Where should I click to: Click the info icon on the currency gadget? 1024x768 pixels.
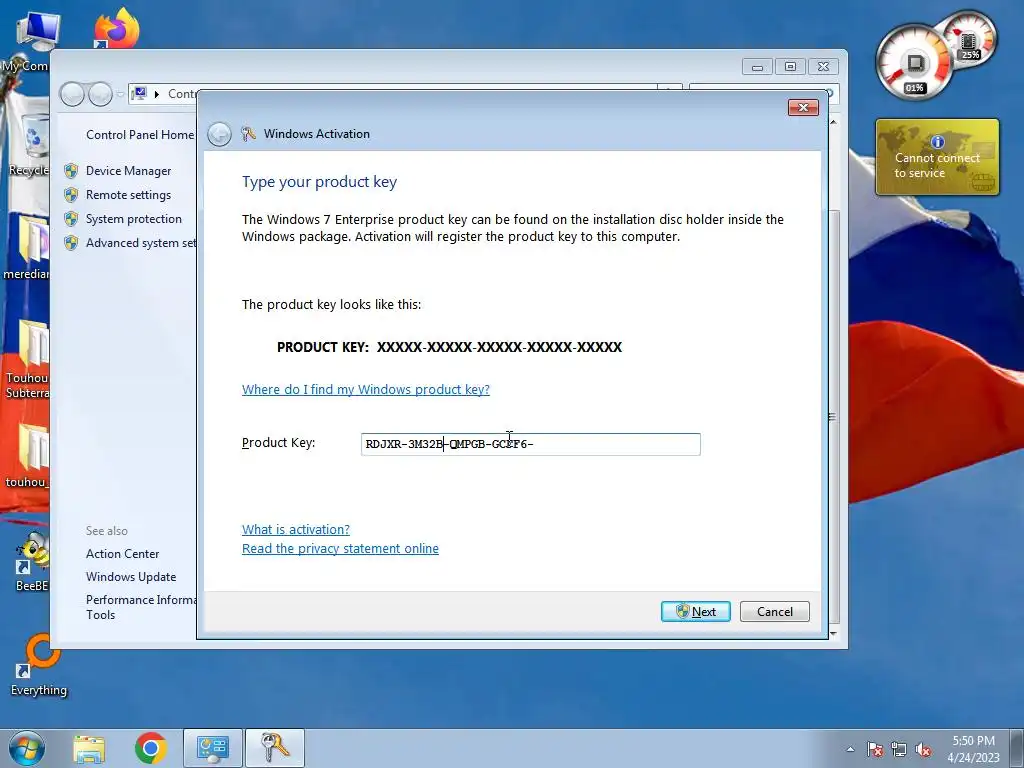[938, 142]
